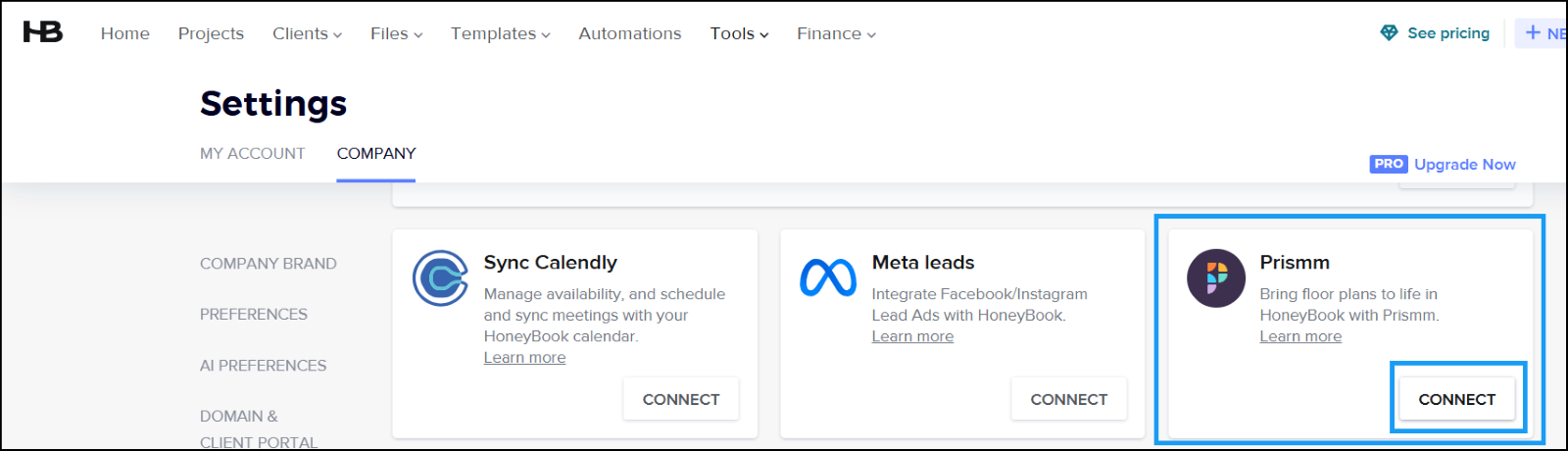Select the Company tab
The height and width of the screenshot is (451, 1568).
click(376, 153)
